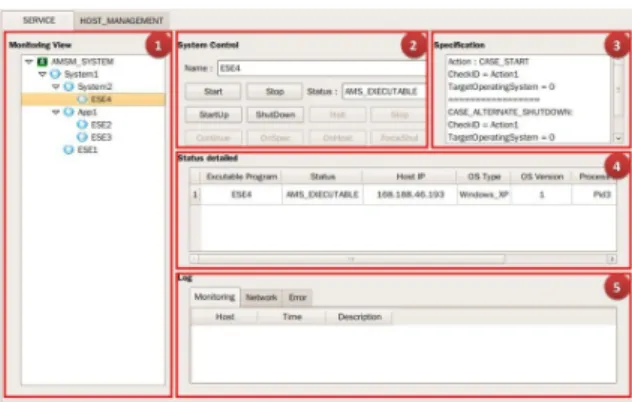Image resolution: width=632 pixels, height=402 pixels.
Task: Click the 'Action : CASE_START' specification line
Action: pos(488,62)
